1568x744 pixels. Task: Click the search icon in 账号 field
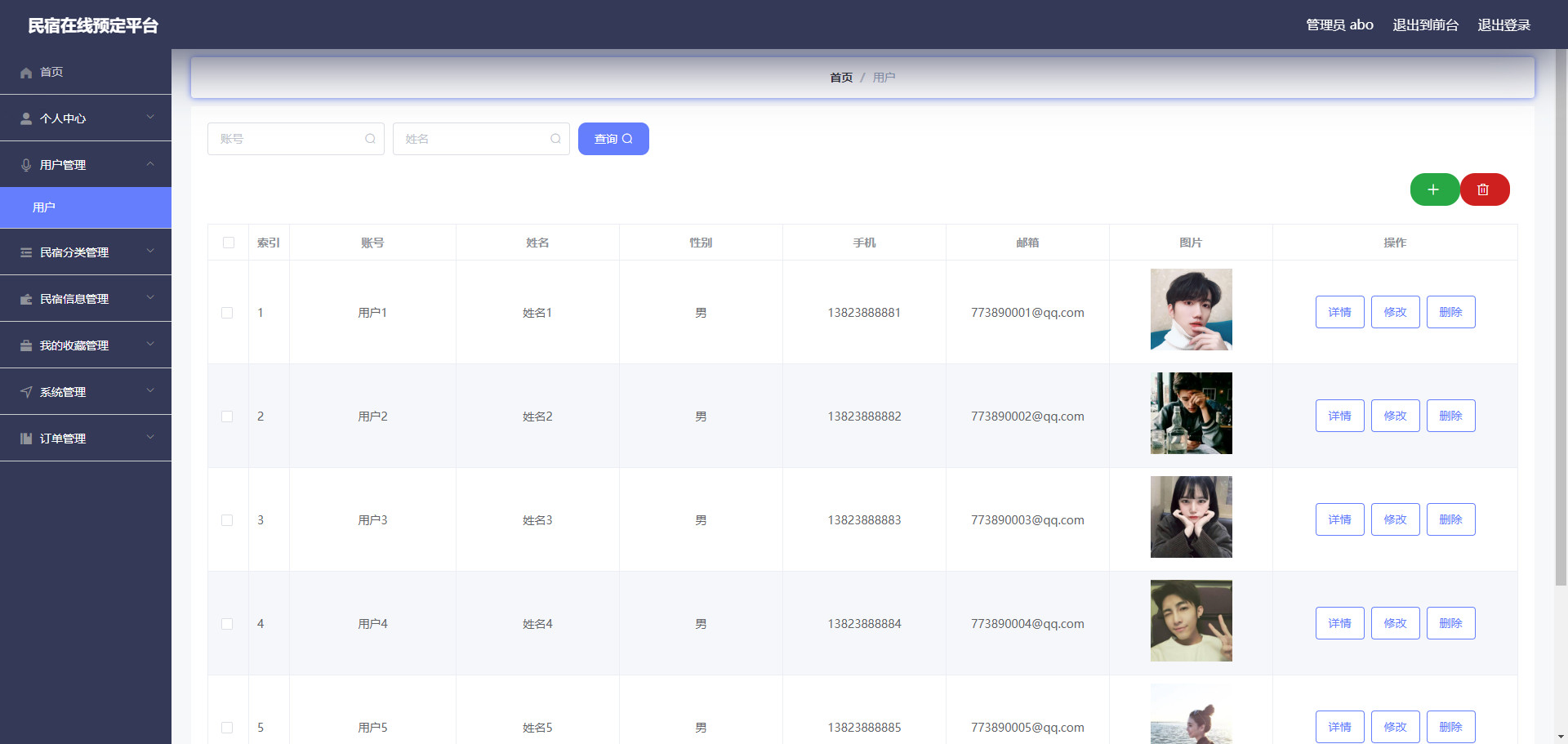pyautogui.click(x=370, y=139)
